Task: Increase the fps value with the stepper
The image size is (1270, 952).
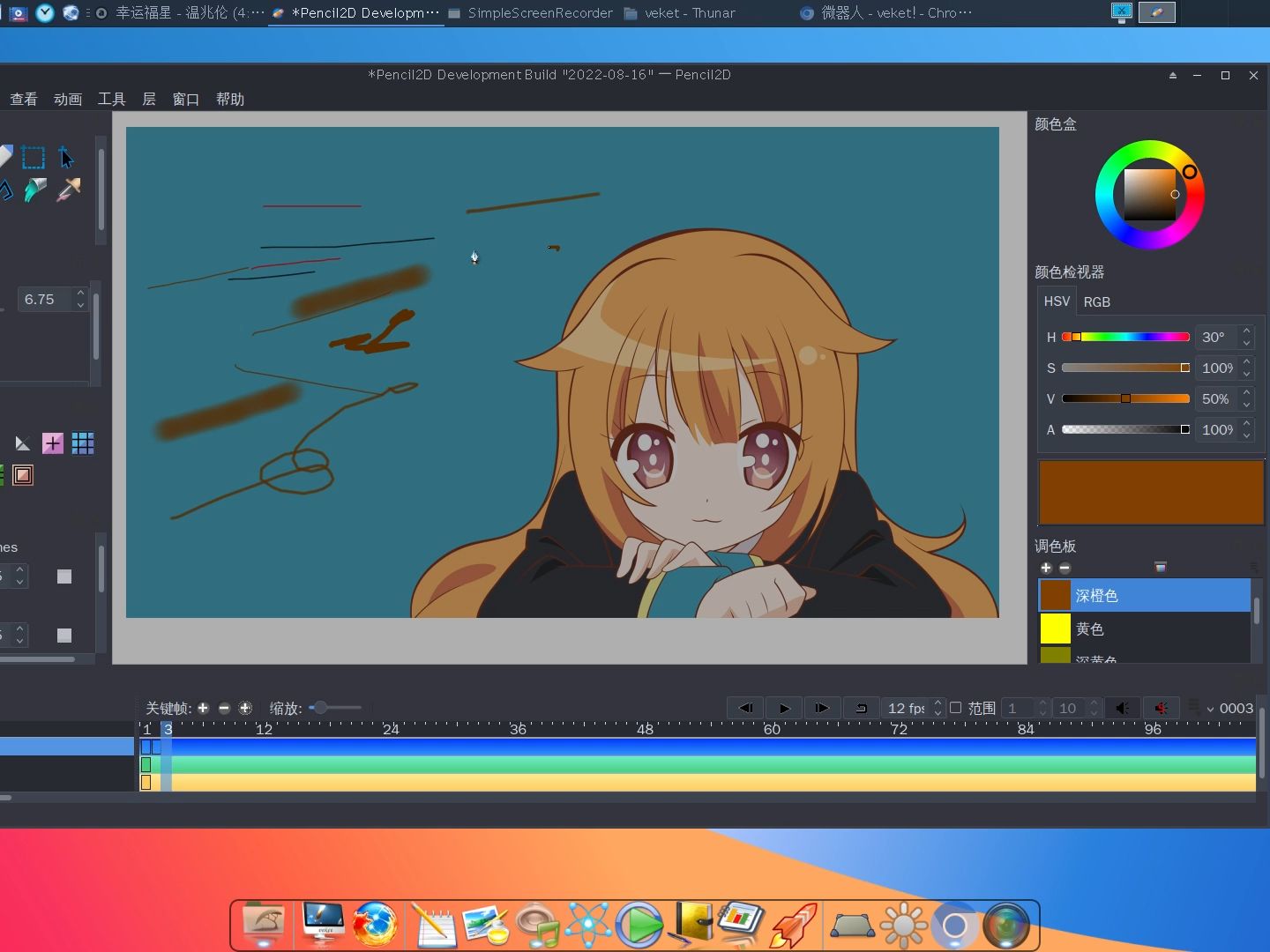Action: click(x=938, y=703)
